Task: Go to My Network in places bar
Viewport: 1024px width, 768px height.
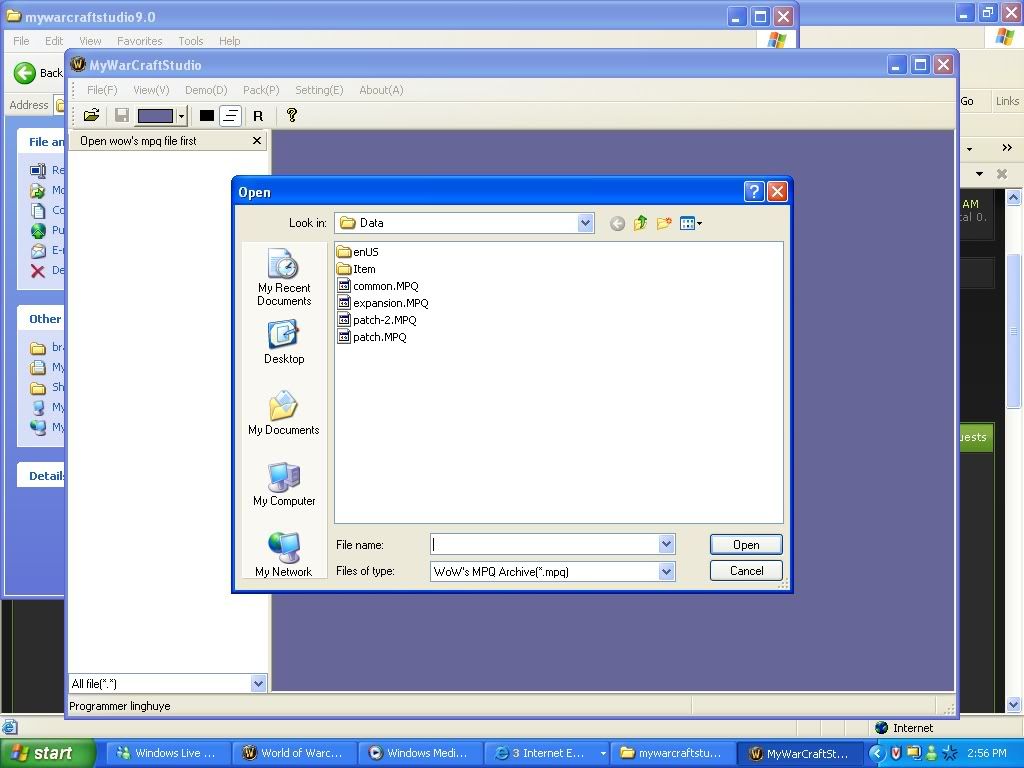Action: tap(284, 555)
